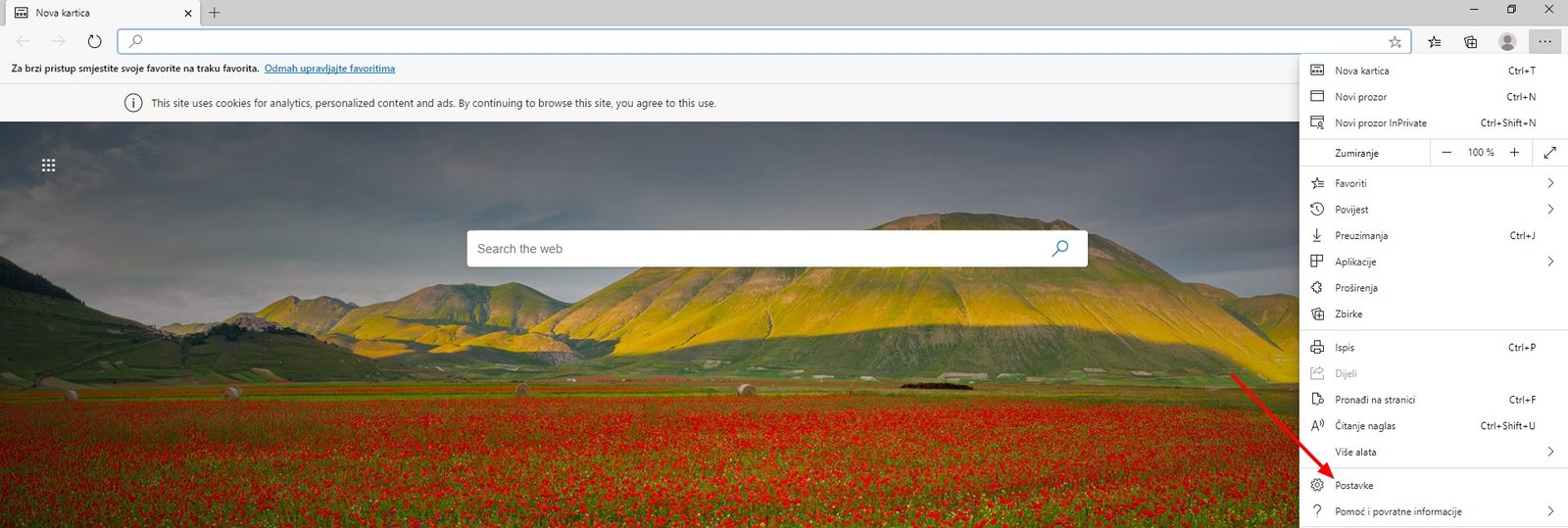Enter full screen with the zoom expand icon
Screen dimensions: 1568x528
1549,153
